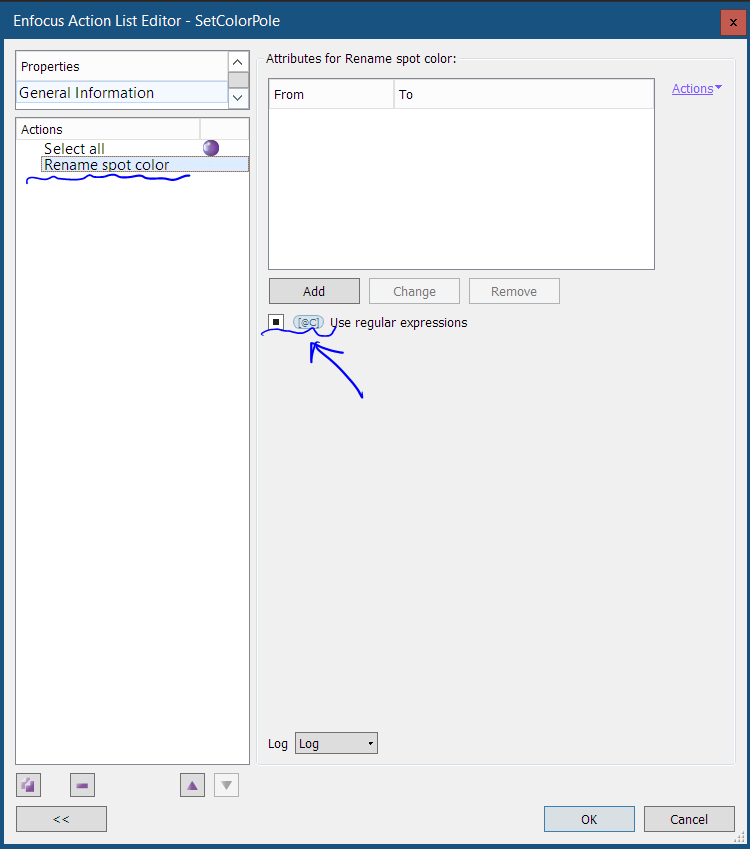
Task: Click the [@C] variable badge icon
Action: point(308,322)
